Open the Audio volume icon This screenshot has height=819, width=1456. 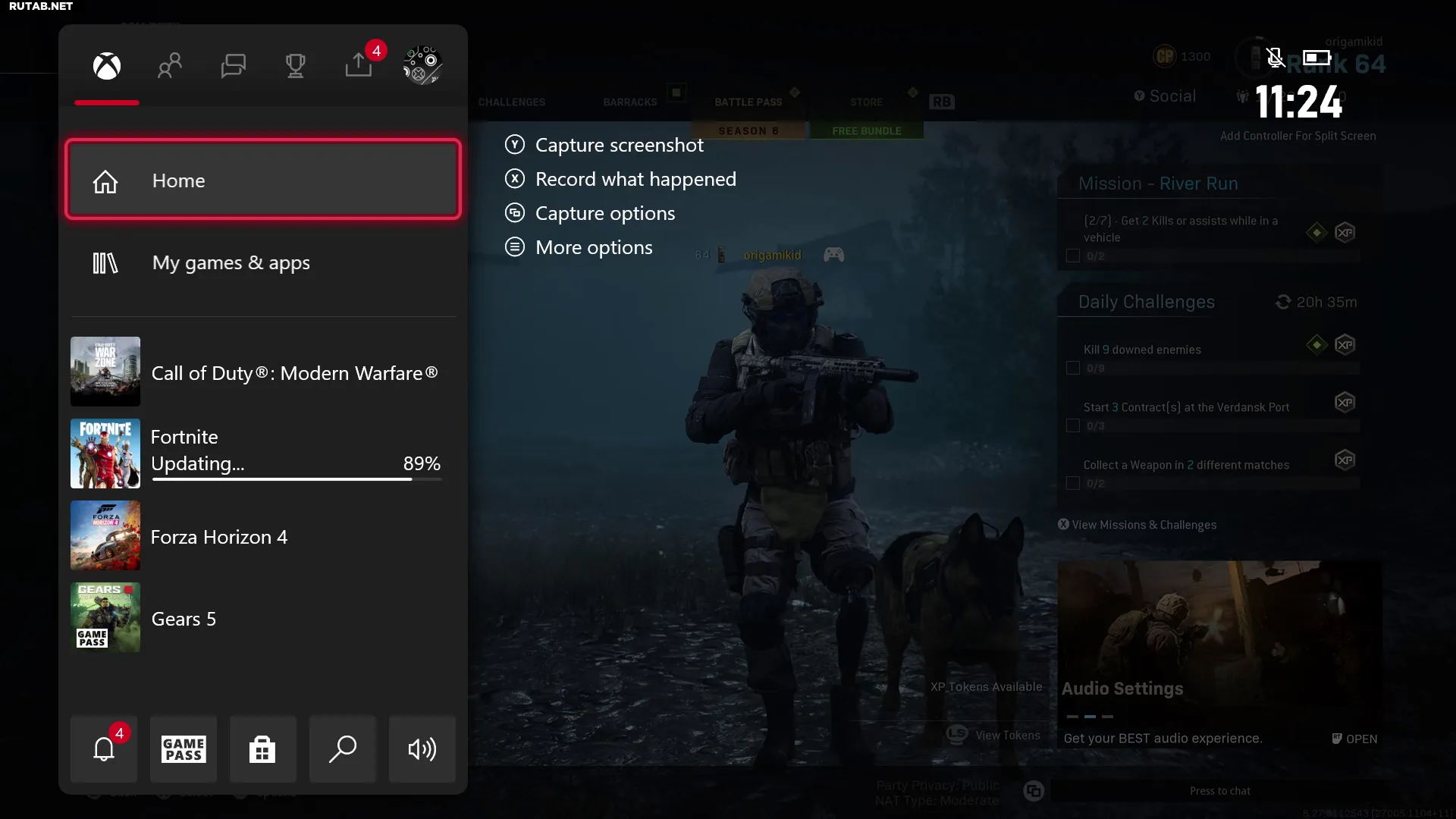(422, 749)
